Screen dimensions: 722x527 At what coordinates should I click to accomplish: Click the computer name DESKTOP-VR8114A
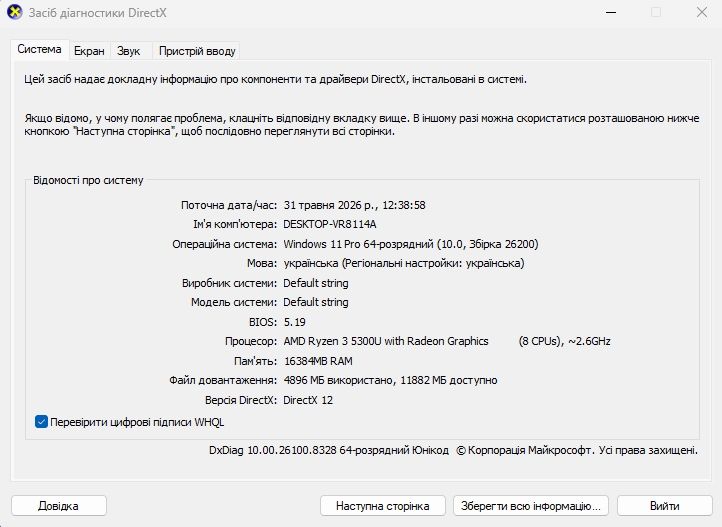330,224
